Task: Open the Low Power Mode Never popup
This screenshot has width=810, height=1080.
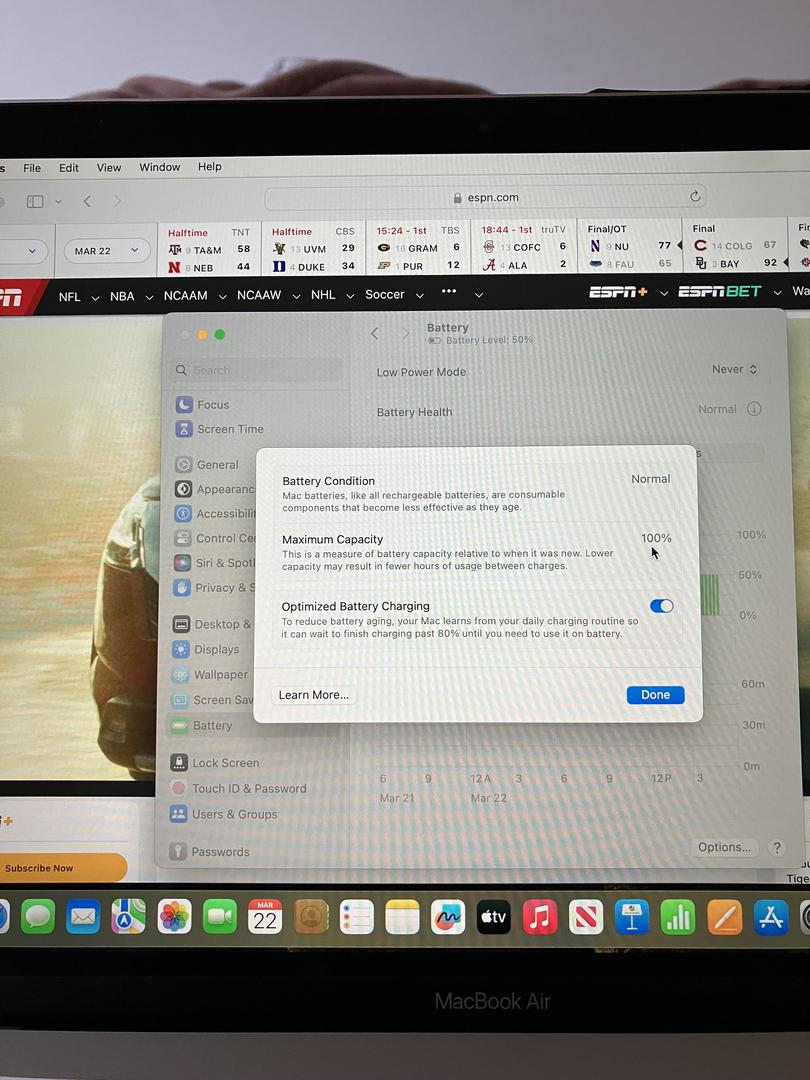Action: point(734,369)
